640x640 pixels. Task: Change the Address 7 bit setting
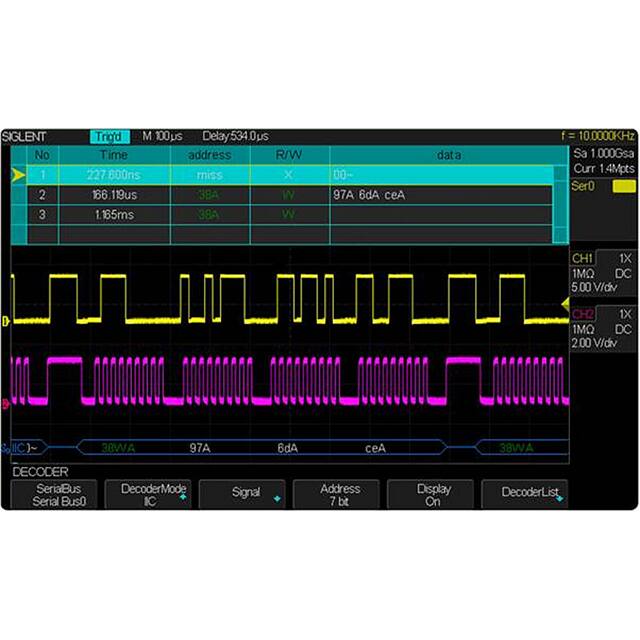(x=336, y=494)
